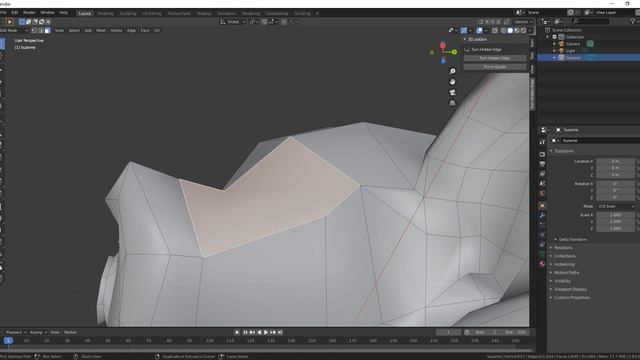Open the Output properties tab icon

click(542, 164)
